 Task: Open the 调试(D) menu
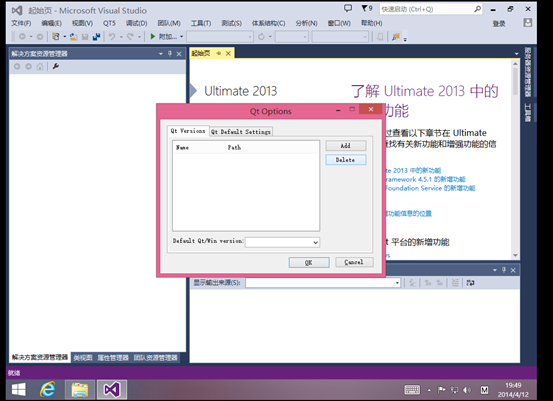[x=136, y=23]
